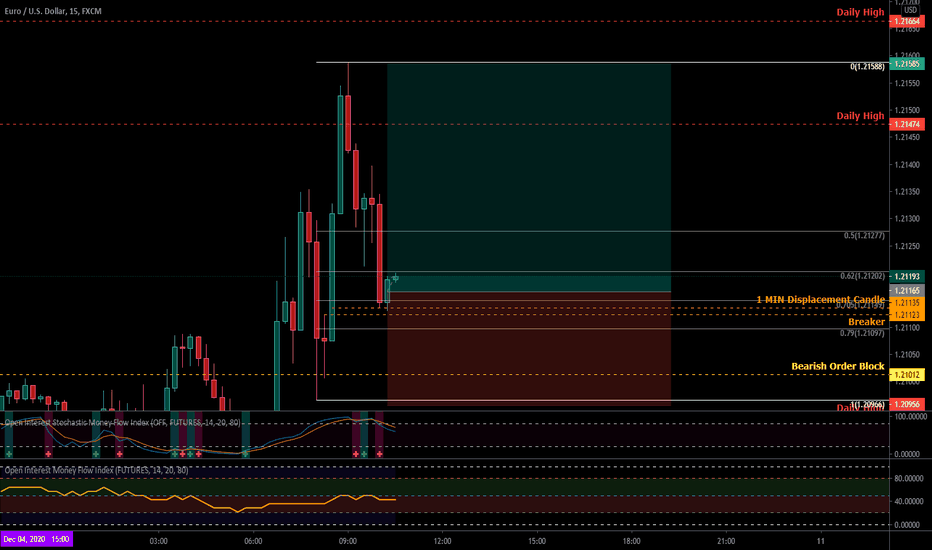Click the gray 1.21165 price tag
This screenshot has height=550, width=932.
(907, 291)
